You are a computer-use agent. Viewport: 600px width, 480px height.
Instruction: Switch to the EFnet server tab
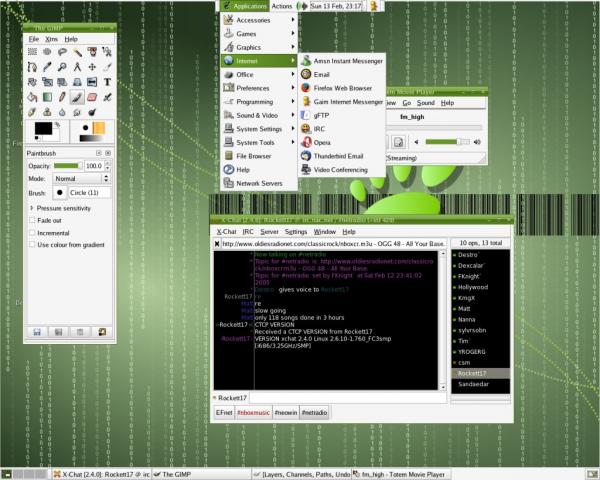pyautogui.click(x=224, y=413)
